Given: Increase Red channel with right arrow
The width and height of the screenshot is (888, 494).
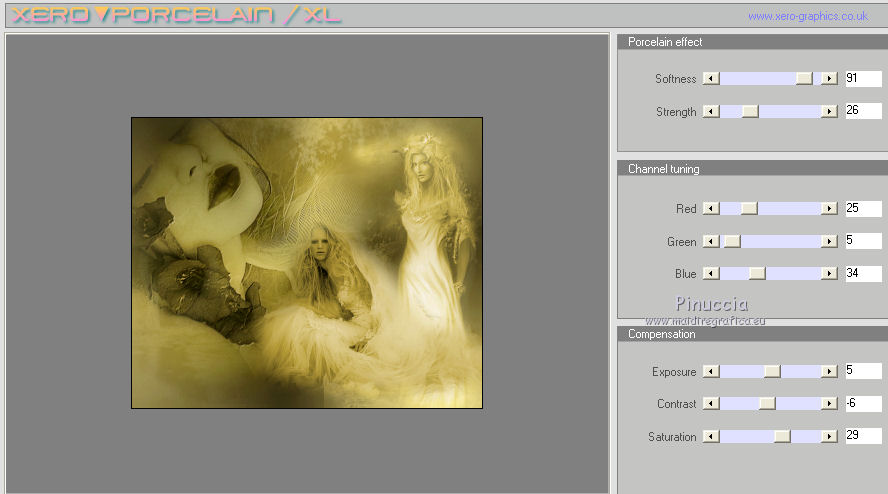Looking at the screenshot, I should point(829,208).
